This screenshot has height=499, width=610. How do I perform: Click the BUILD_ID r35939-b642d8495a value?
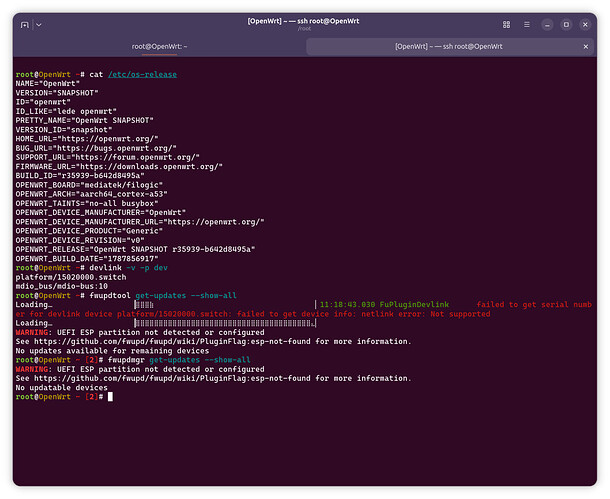(x=103, y=176)
